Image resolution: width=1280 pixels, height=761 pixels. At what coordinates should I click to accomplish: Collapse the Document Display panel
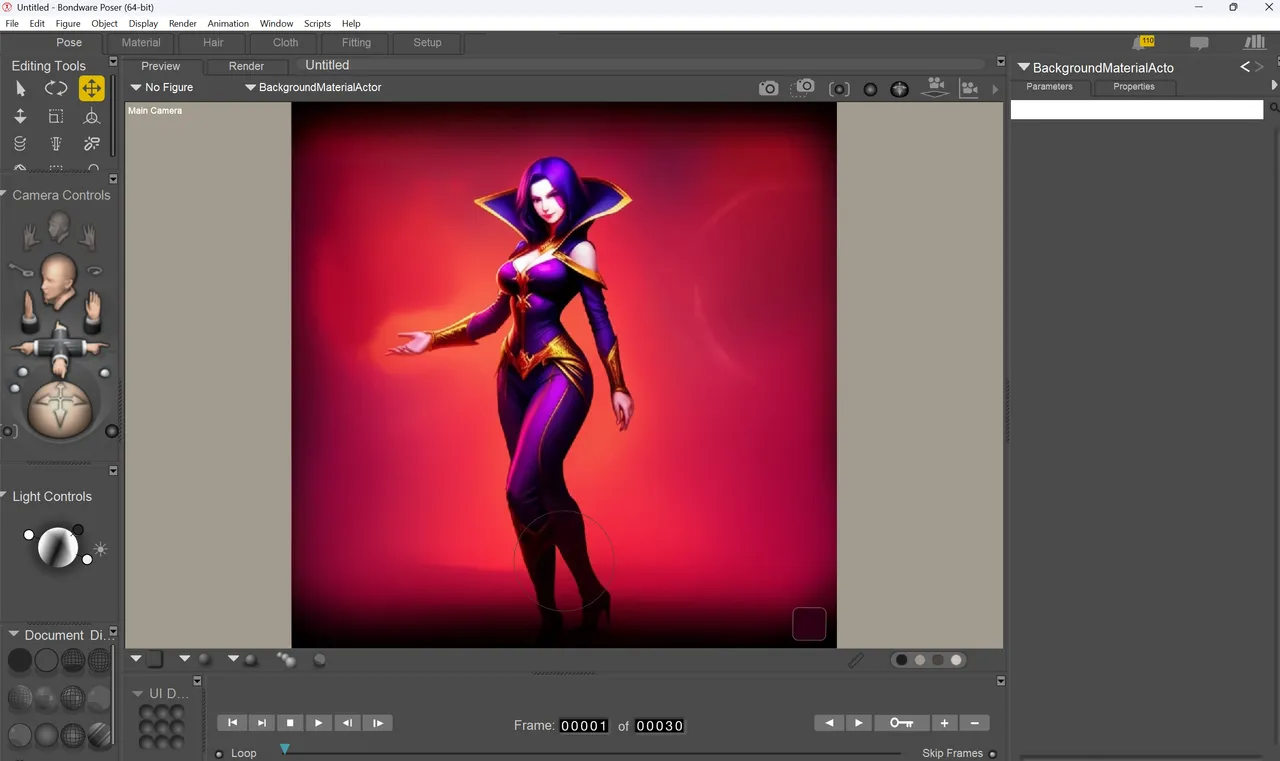tap(14, 634)
